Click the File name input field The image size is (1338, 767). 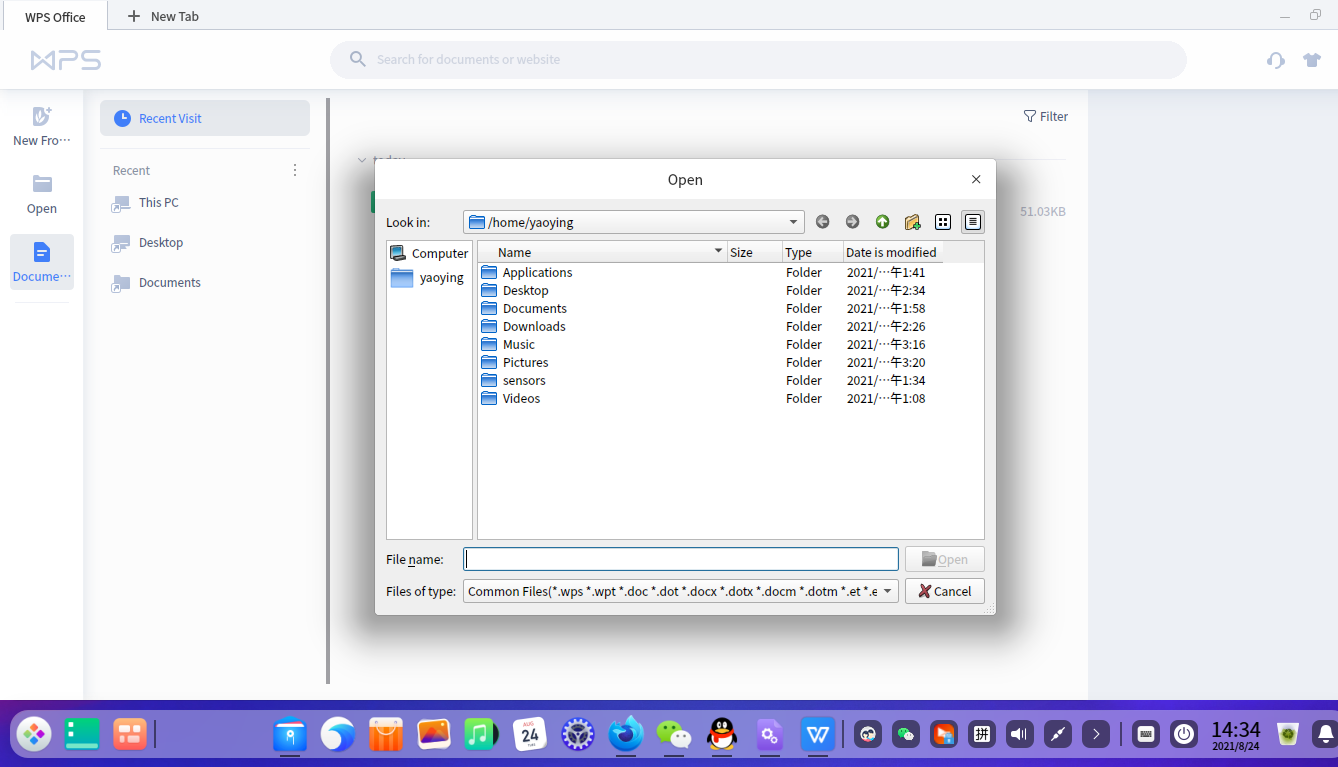[x=681, y=559]
